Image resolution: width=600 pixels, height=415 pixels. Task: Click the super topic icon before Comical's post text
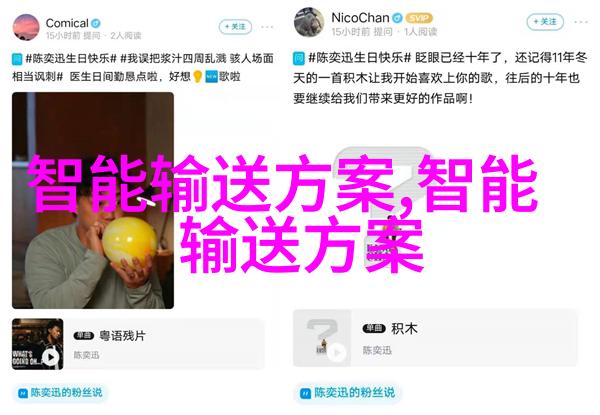17,59
